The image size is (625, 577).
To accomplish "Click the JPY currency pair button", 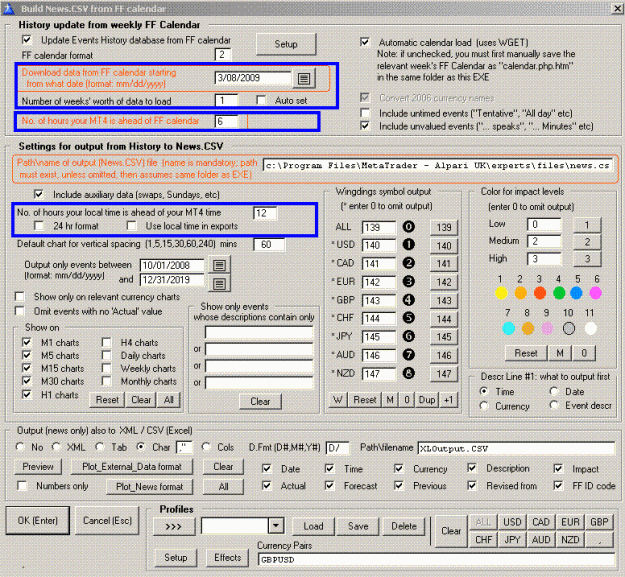I will tap(512, 540).
